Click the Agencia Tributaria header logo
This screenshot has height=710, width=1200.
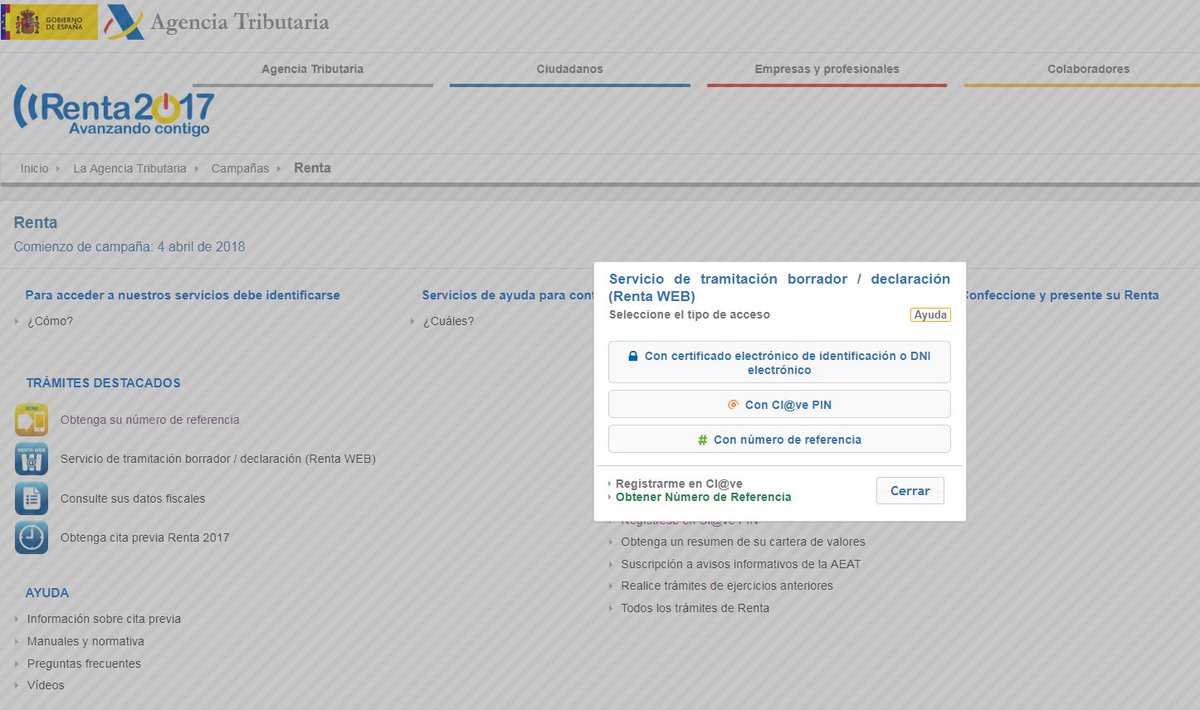click(218, 21)
